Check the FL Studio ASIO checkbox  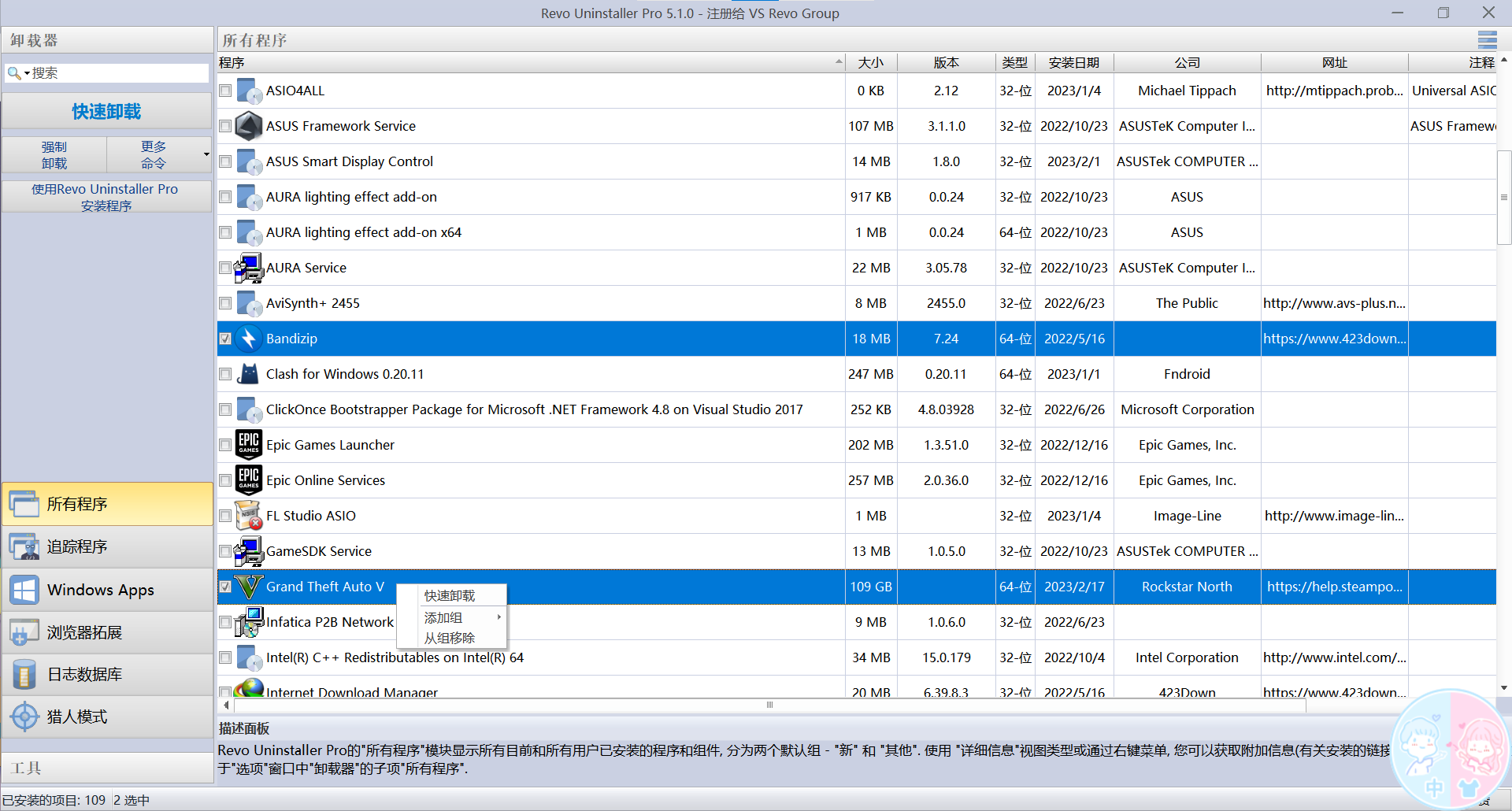coord(225,516)
